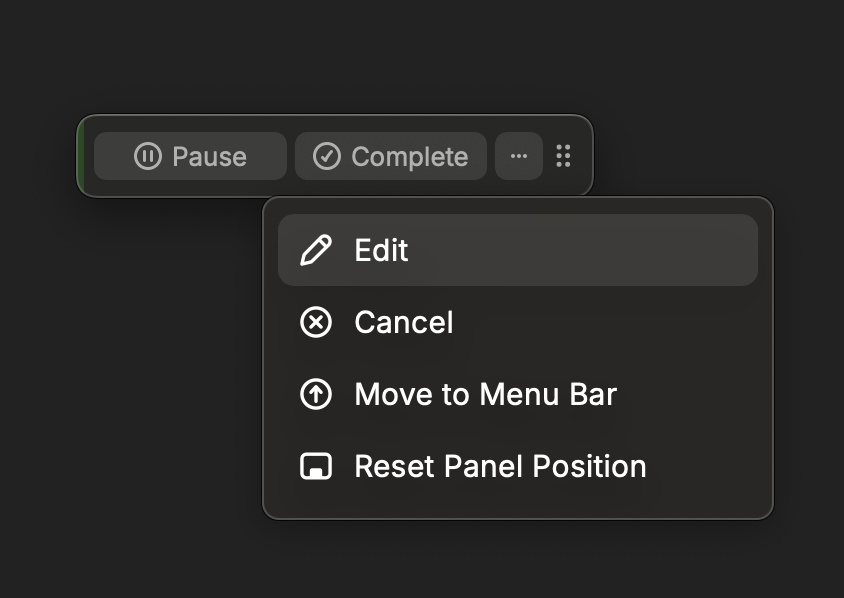
Task: Click the pause icon in the floating panel
Action: 147,157
